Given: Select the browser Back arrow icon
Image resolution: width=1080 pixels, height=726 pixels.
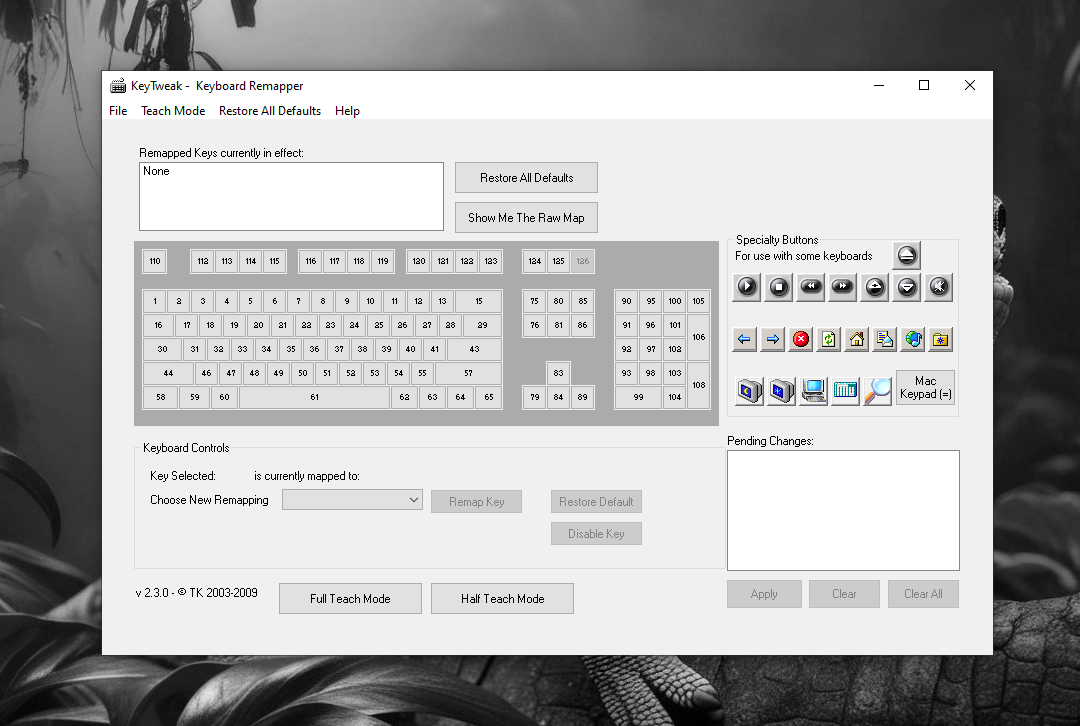Looking at the screenshot, I should [x=744, y=340].
